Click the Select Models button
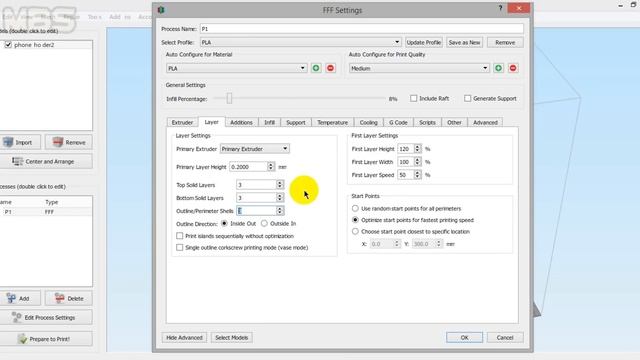The width and height of the screenshot is (640, 360). click(x=231, y=338)
